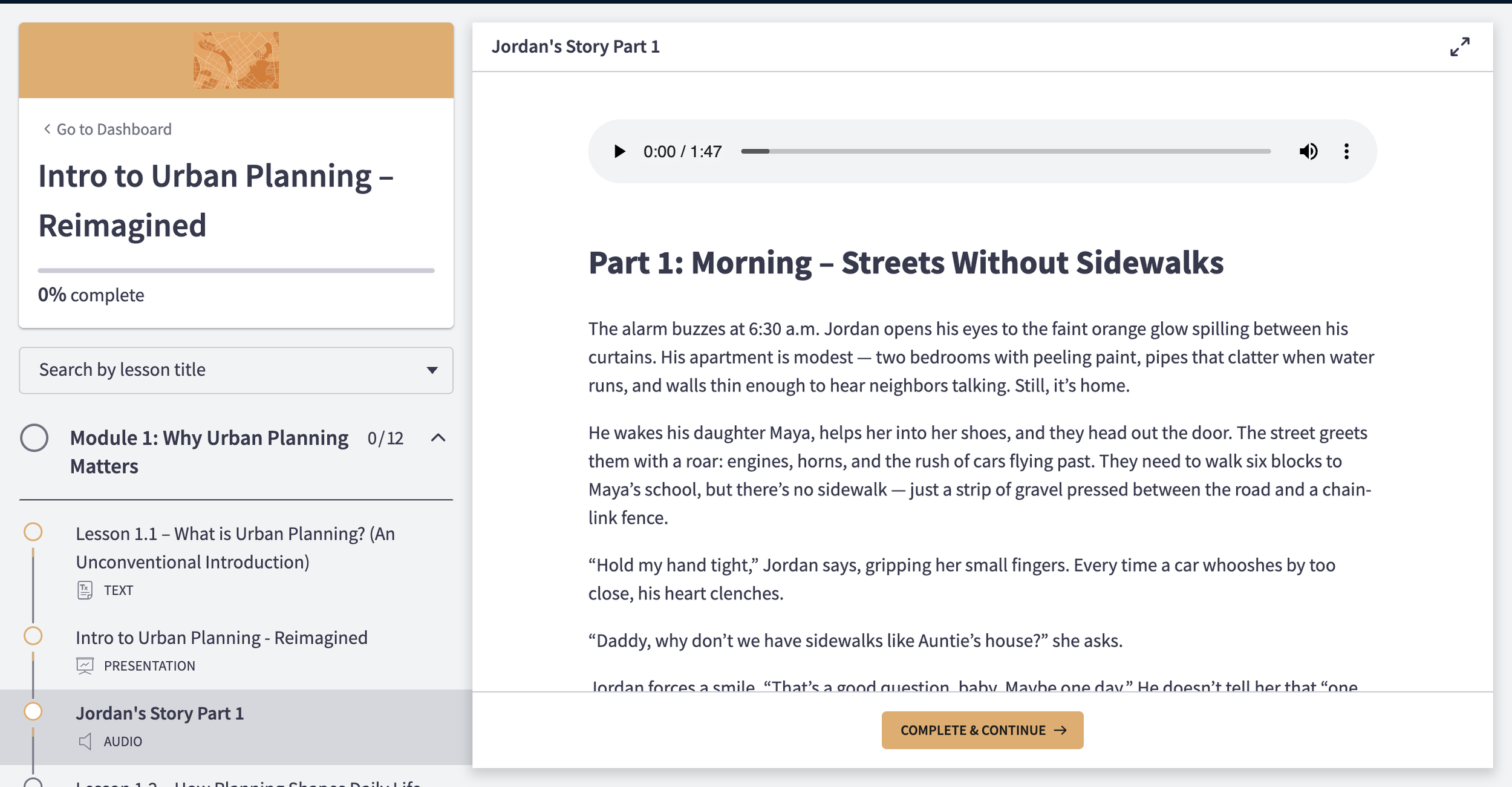Click the Jordan's Story Part 1 header title

pos(575,47)
